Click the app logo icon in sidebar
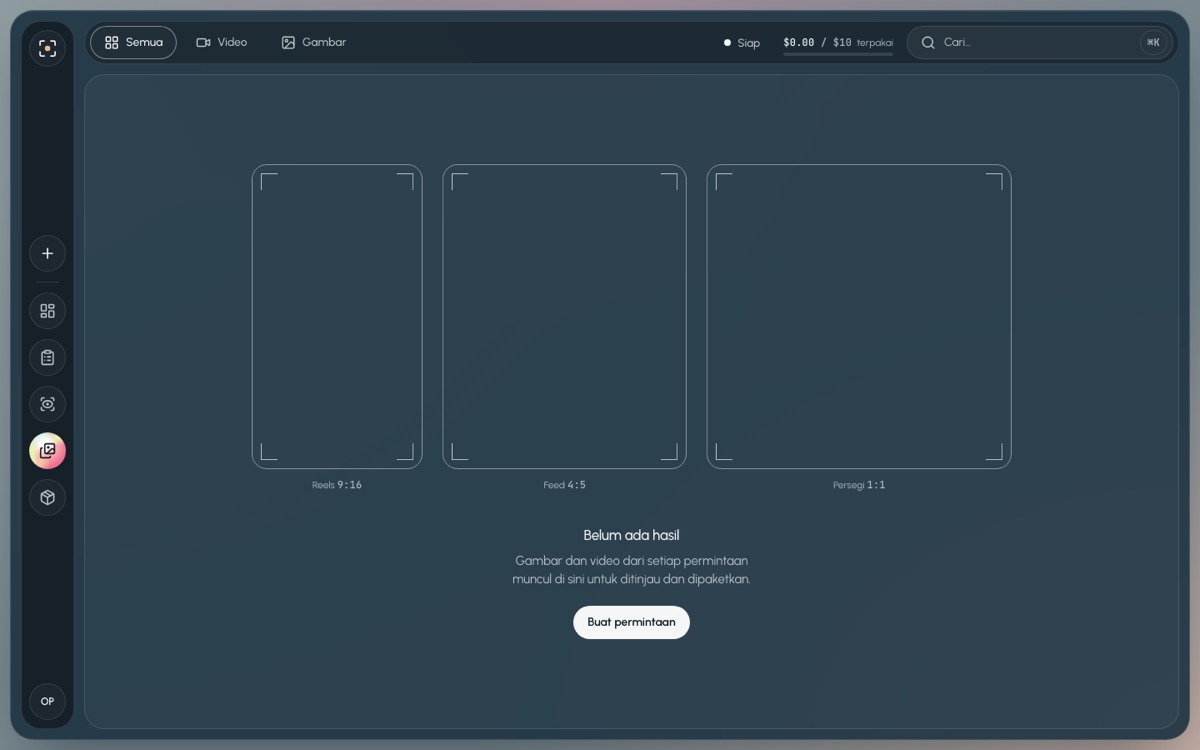Viewport: 1200px width, 750px height. [47, 48]
